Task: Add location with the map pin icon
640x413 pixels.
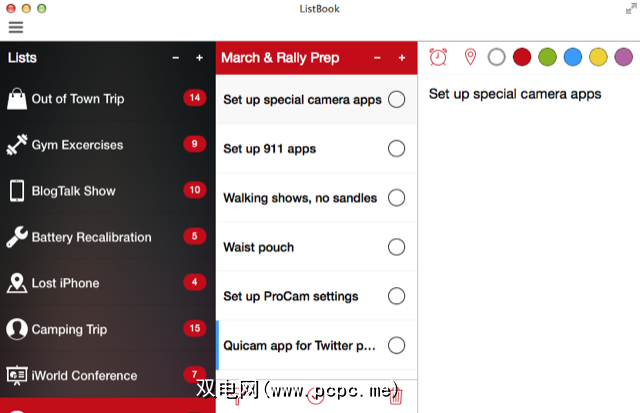Action: coord(470,57)
